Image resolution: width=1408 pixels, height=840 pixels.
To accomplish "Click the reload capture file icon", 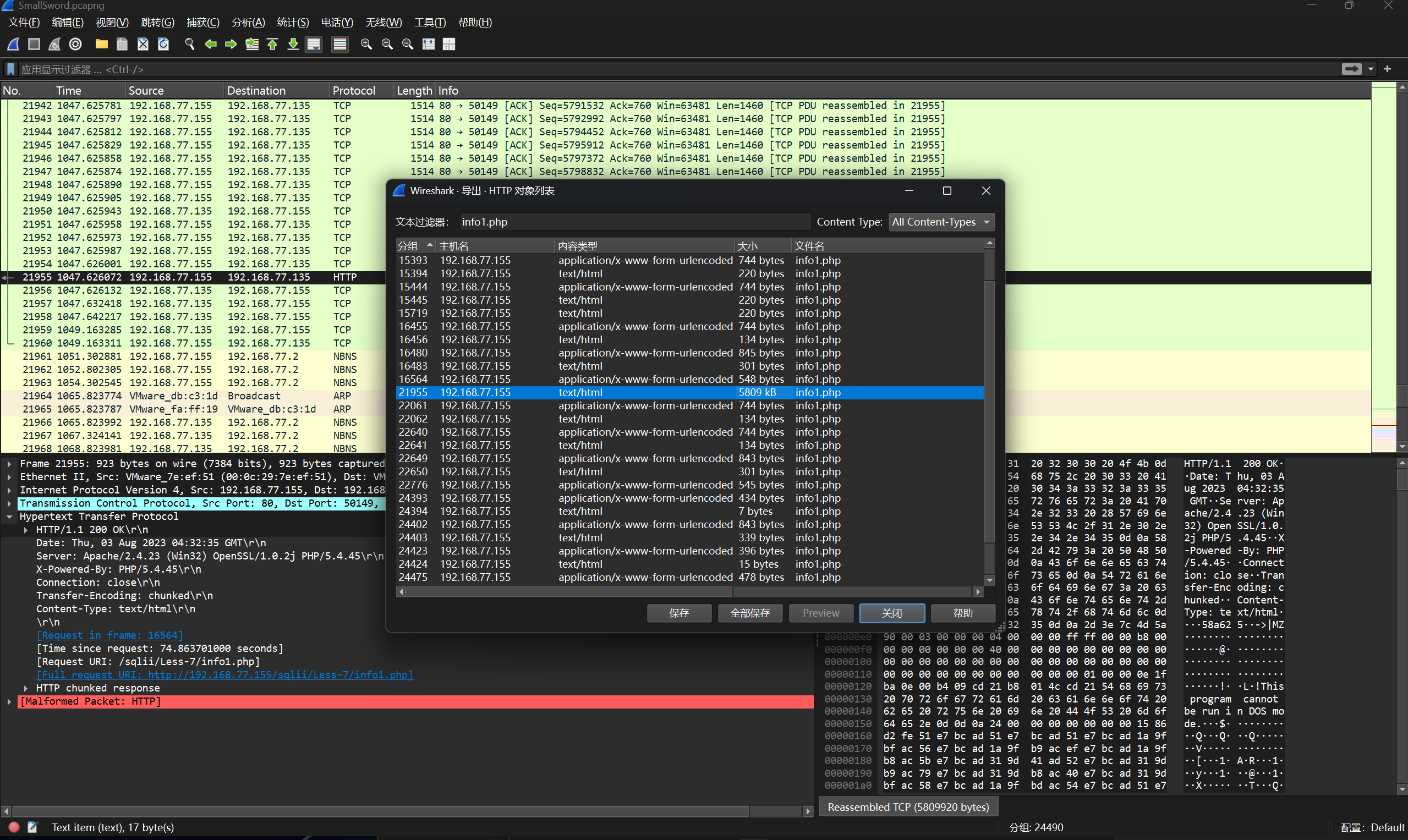I will (x=163, y=44).
